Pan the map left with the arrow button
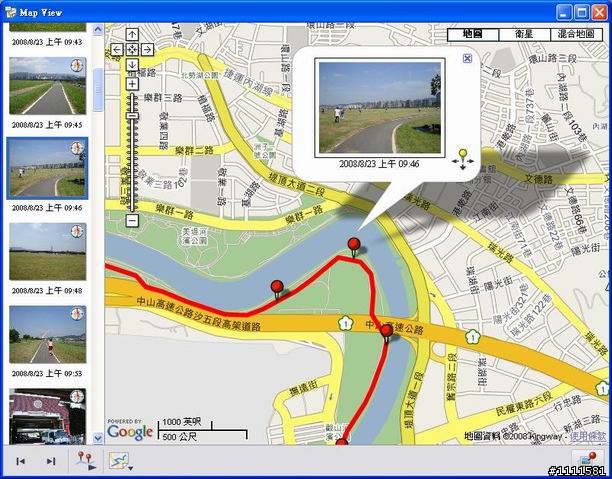The width and height of the screenshot is (612, 479). coord(117,49)
